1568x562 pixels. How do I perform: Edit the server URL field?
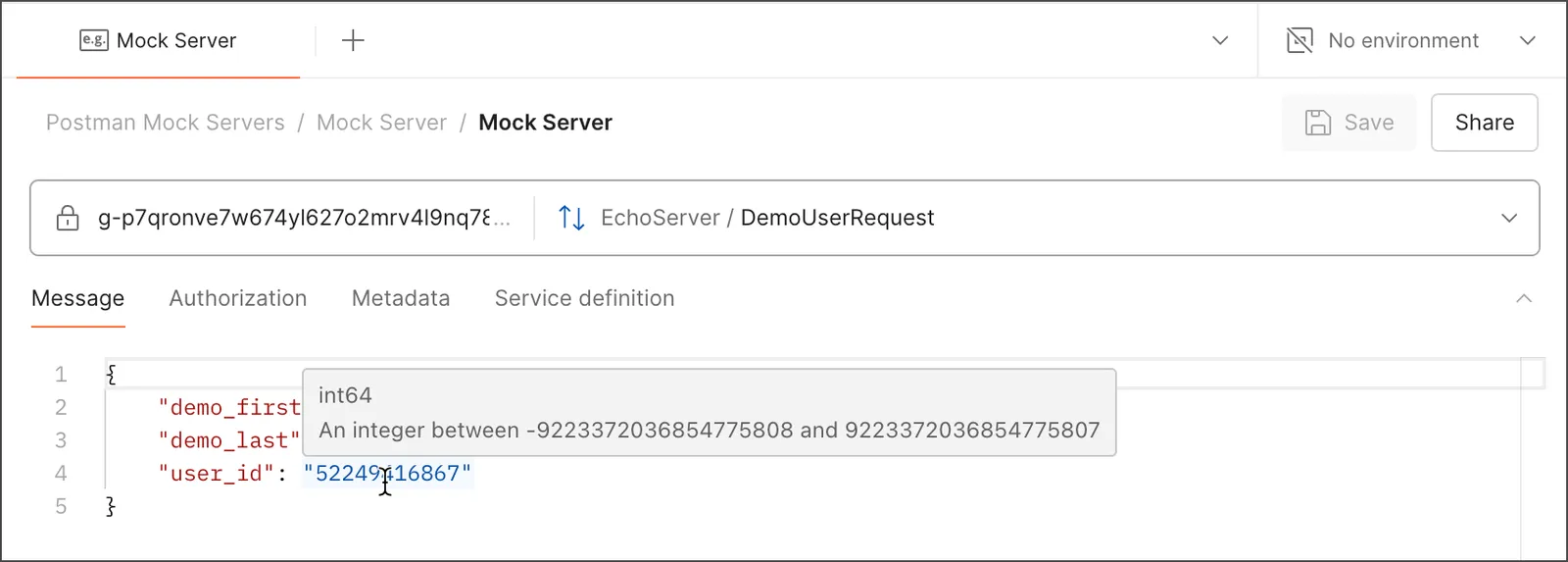tap(304, 218)
